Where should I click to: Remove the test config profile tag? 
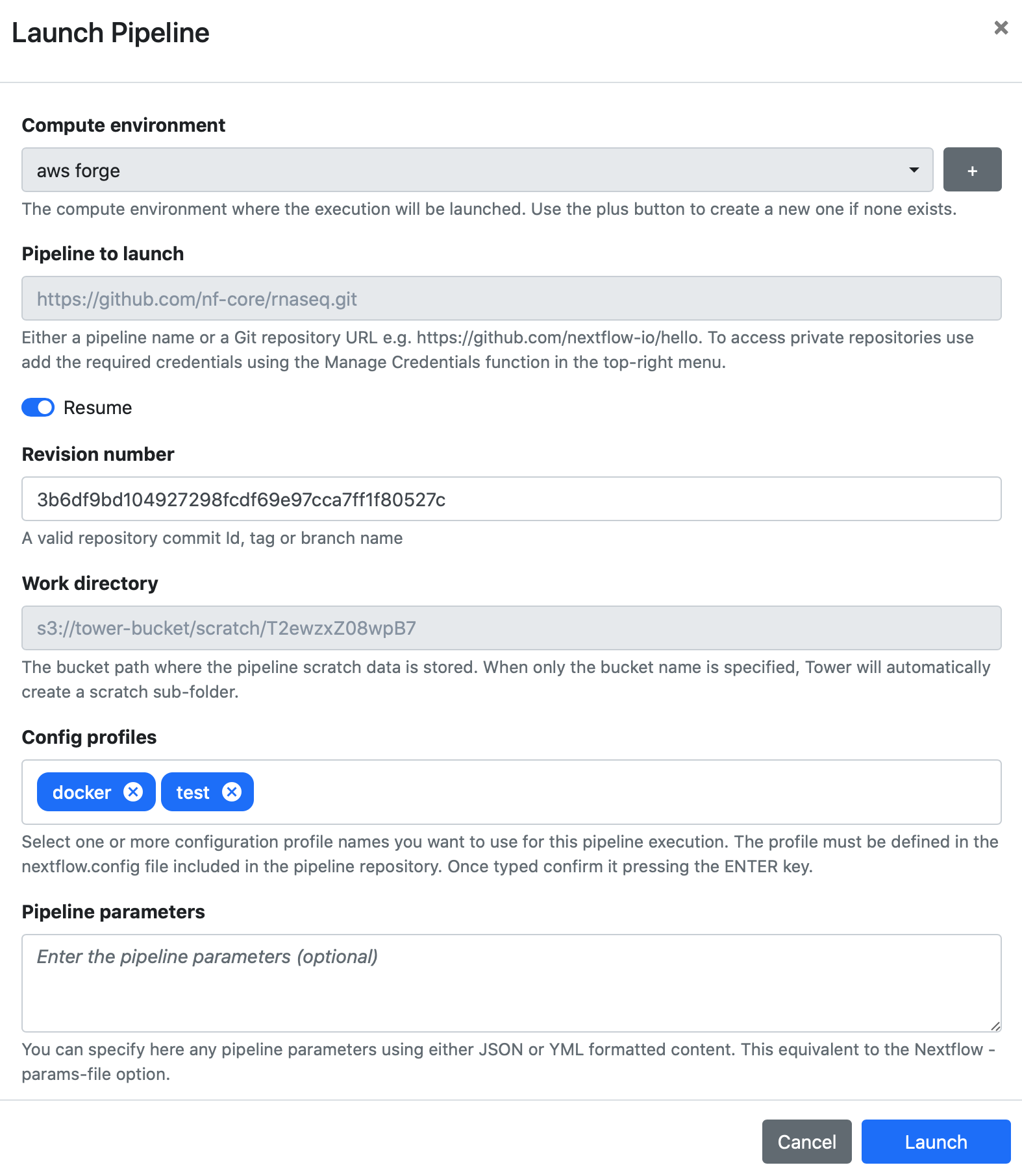coord(232,792)
